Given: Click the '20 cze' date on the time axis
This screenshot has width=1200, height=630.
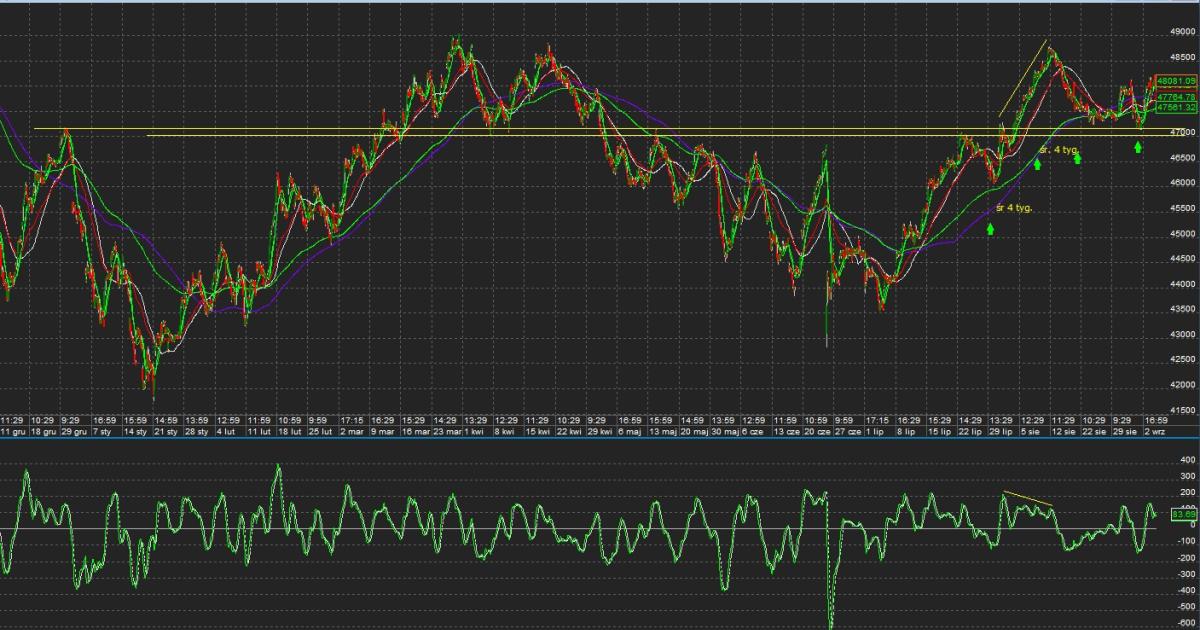Looking at the screenshot, I should pyautogui.click(x=816, y=431).
